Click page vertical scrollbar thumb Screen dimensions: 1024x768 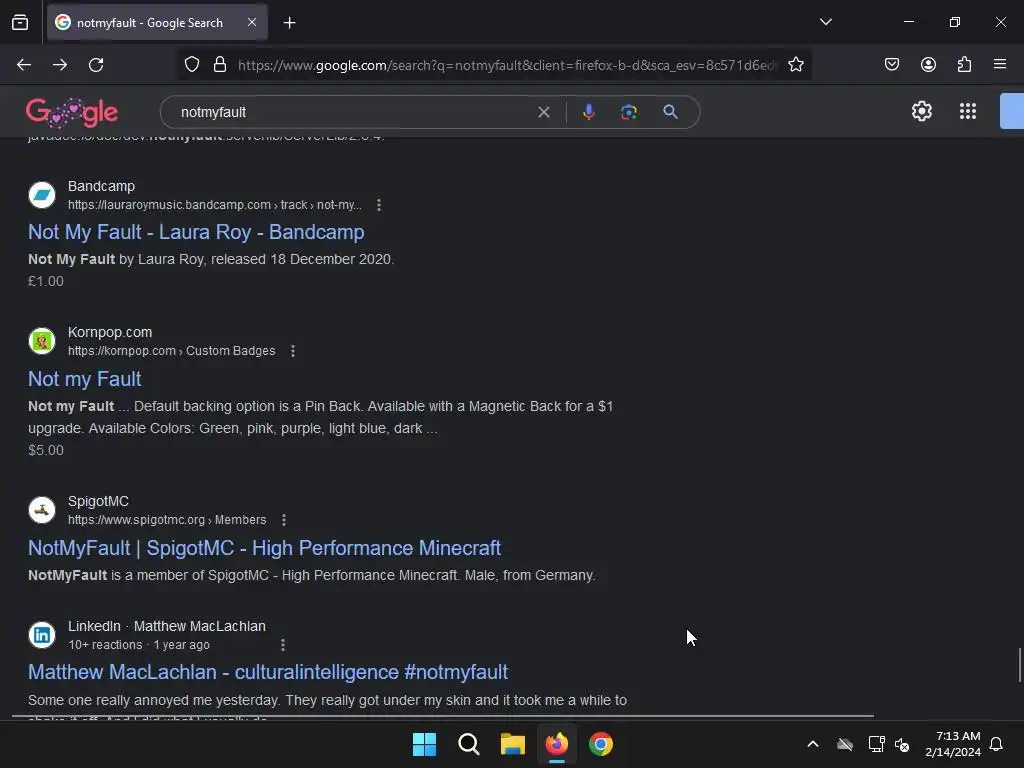[1020, 665]
